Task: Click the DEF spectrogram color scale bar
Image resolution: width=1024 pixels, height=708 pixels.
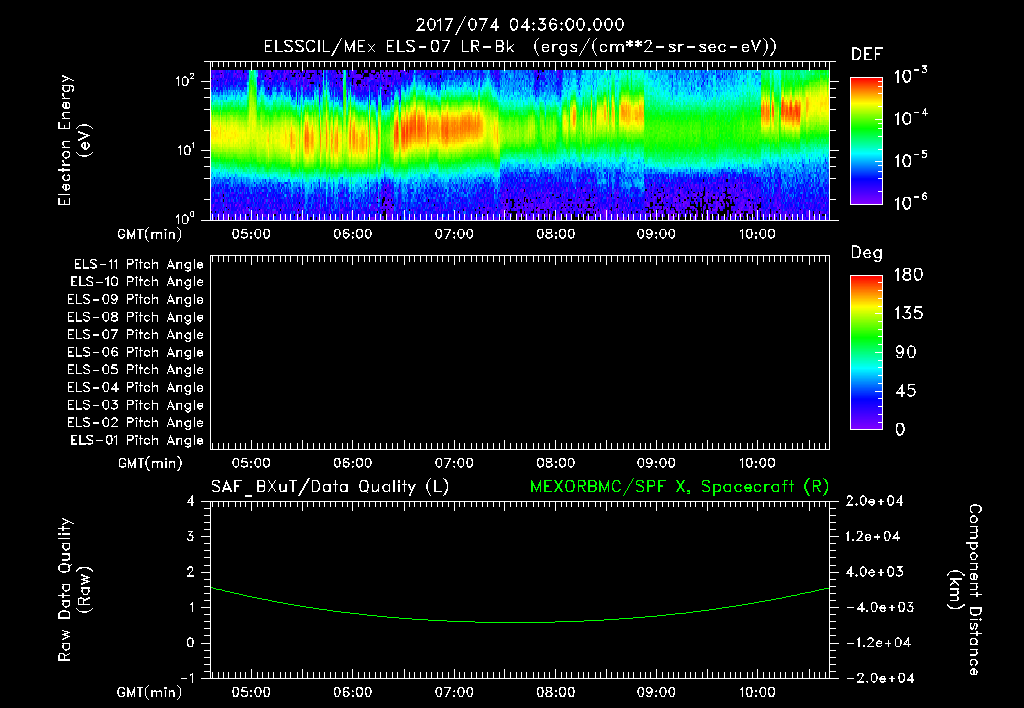Action: point(866,141)
